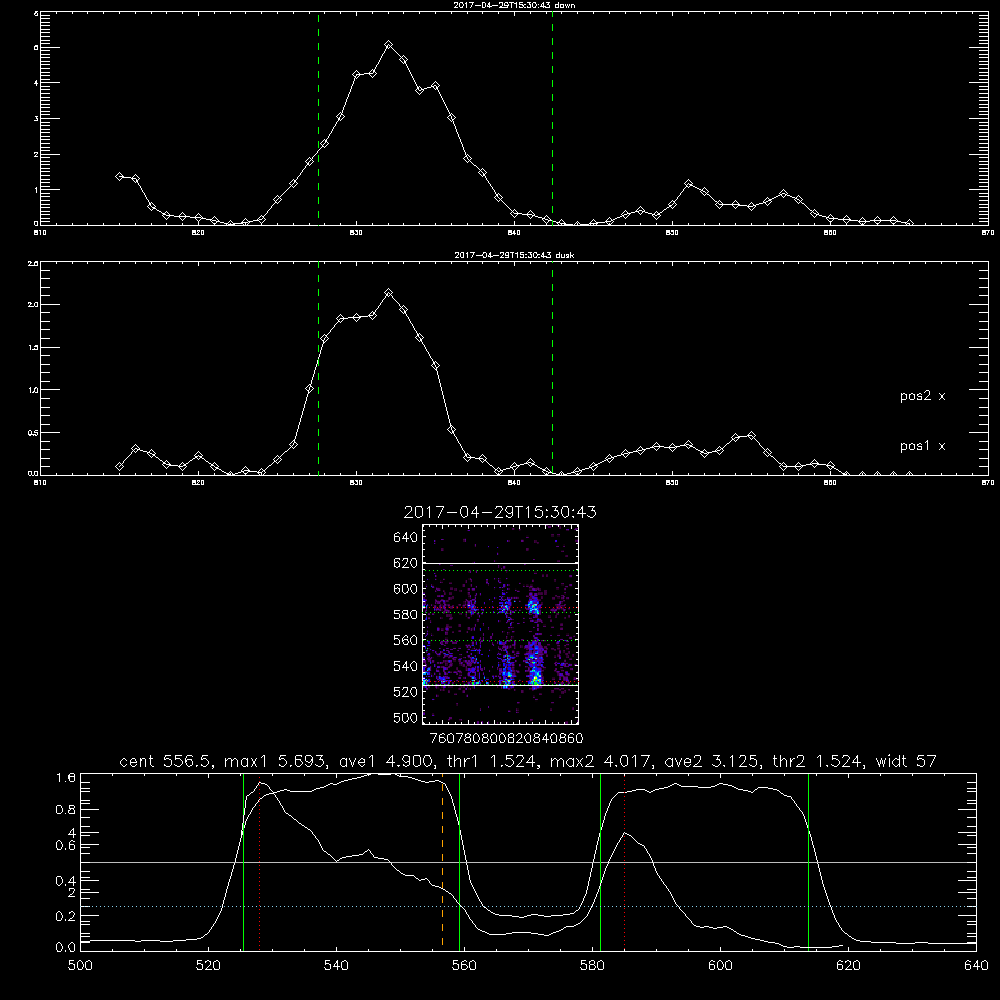This screenshot has width=1000, height=1000.
Task: Click the '600' x-axis label of the bottom plot
Action: (720, 966)
